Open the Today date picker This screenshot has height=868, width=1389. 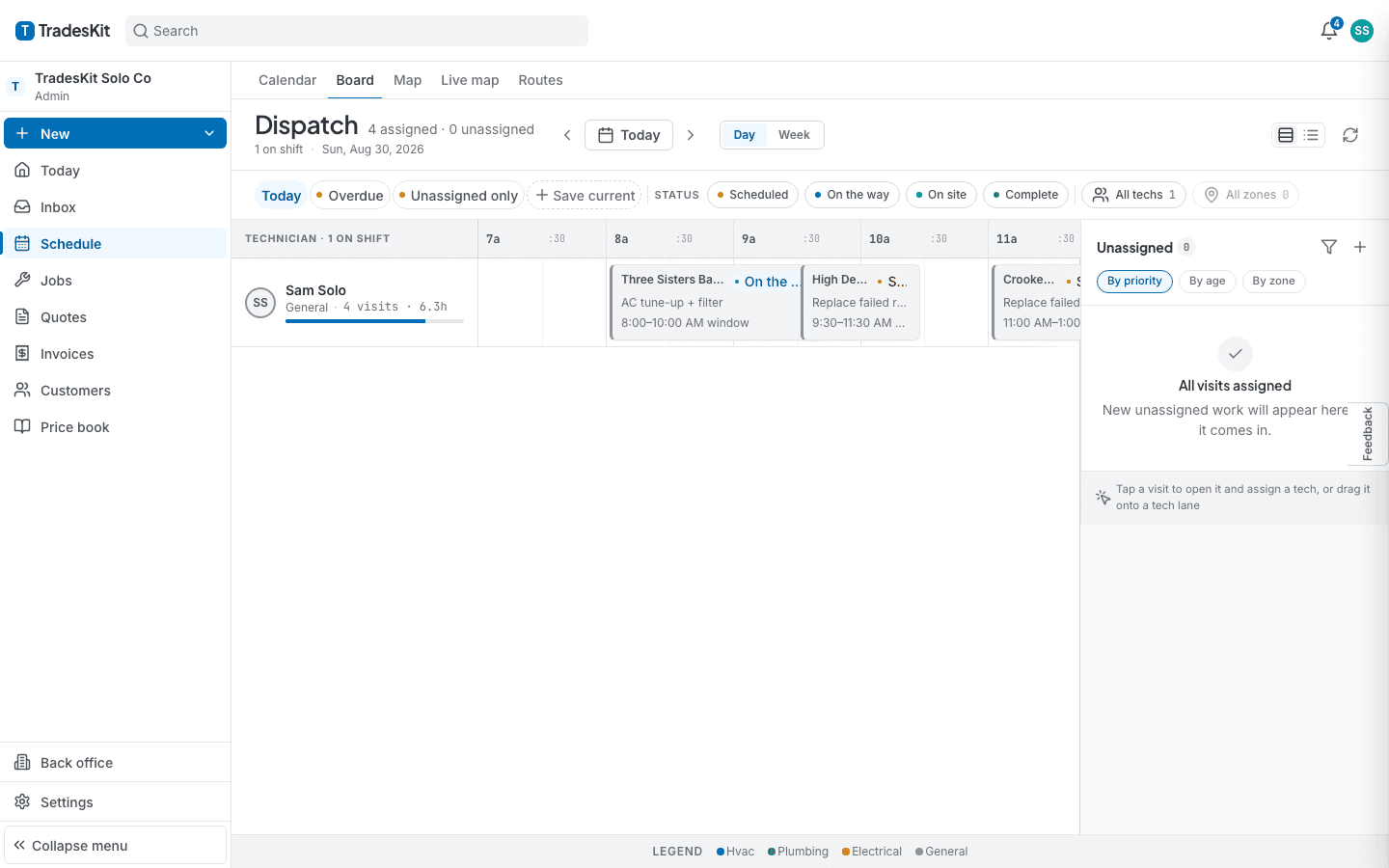pyautogui.click(x=629, y=135)
